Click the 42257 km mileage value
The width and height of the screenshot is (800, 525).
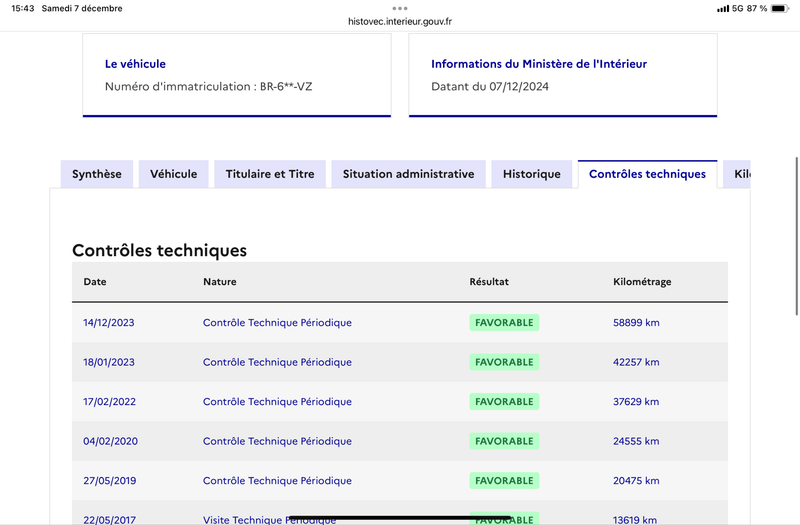pos(636,362)
